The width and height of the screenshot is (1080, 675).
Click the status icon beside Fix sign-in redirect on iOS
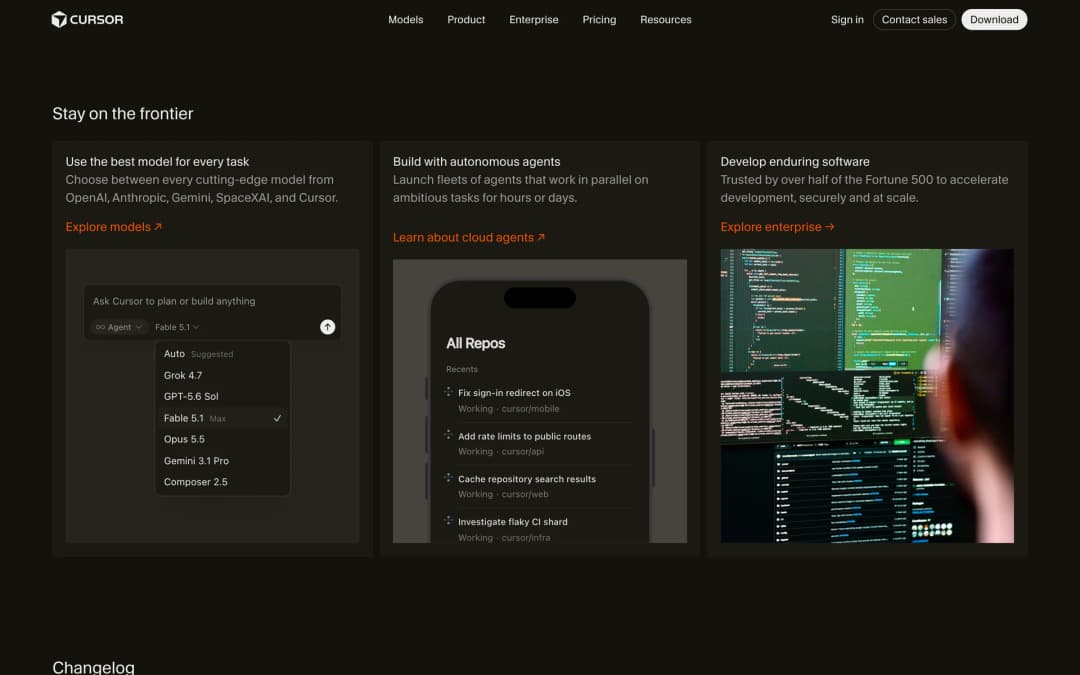click(448, 392)
